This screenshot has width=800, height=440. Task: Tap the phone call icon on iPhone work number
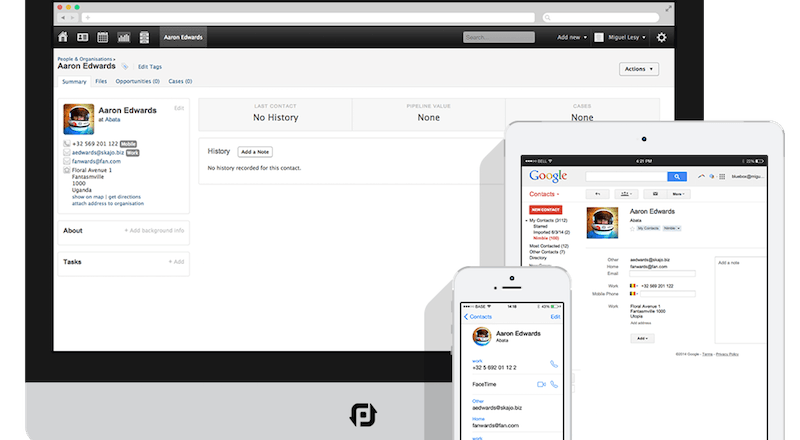(554, 364)
